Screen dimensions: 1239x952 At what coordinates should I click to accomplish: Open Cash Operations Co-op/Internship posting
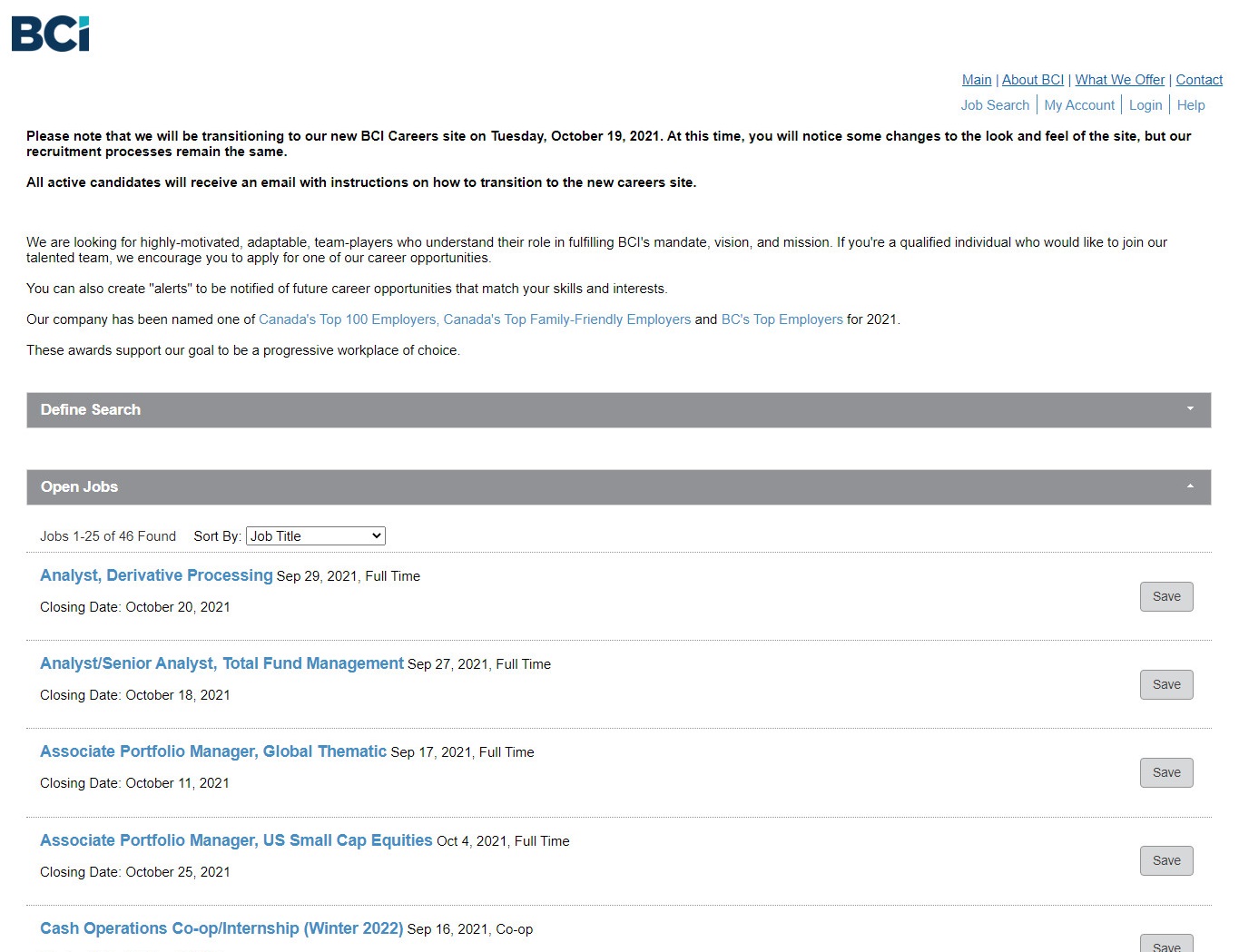[221, 928]
